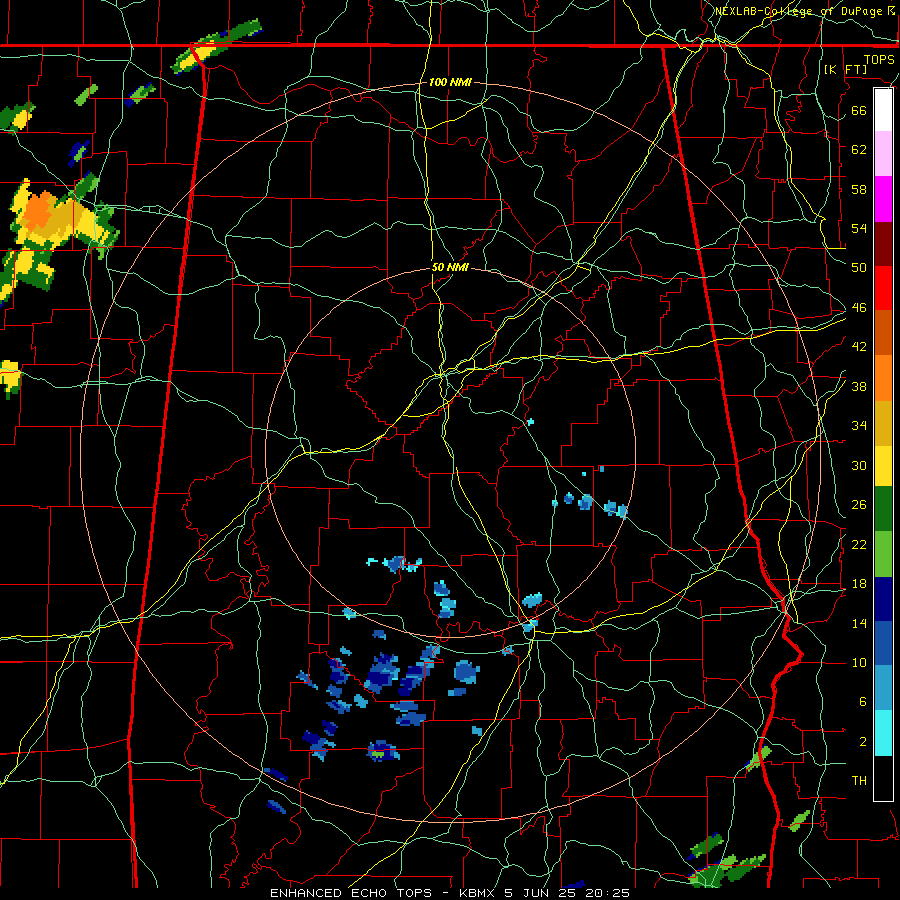This screenshot has height=900, width=900.
Task: Click the dark green legend swatch
Action: click(x=883, y=509)
